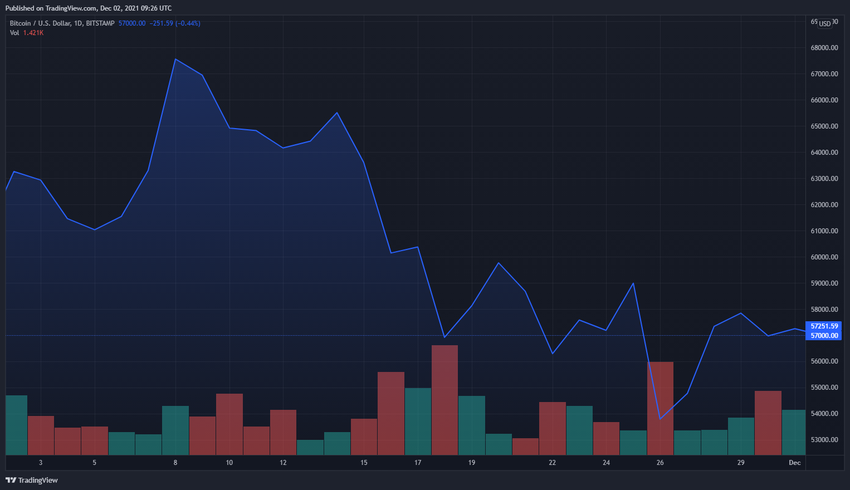Click the date label 29 on time axis

(x=740, y=462)
